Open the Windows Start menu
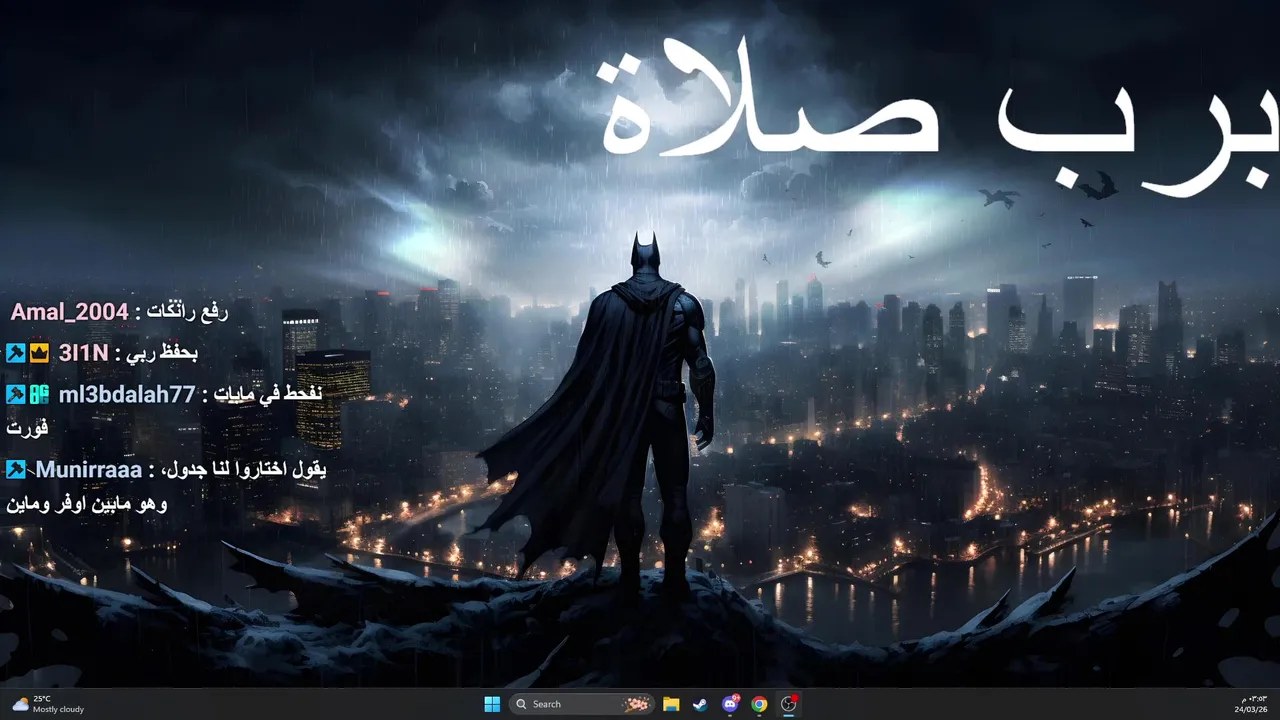The height and width of the screenshot is (720, 1280). click(492, 704)
